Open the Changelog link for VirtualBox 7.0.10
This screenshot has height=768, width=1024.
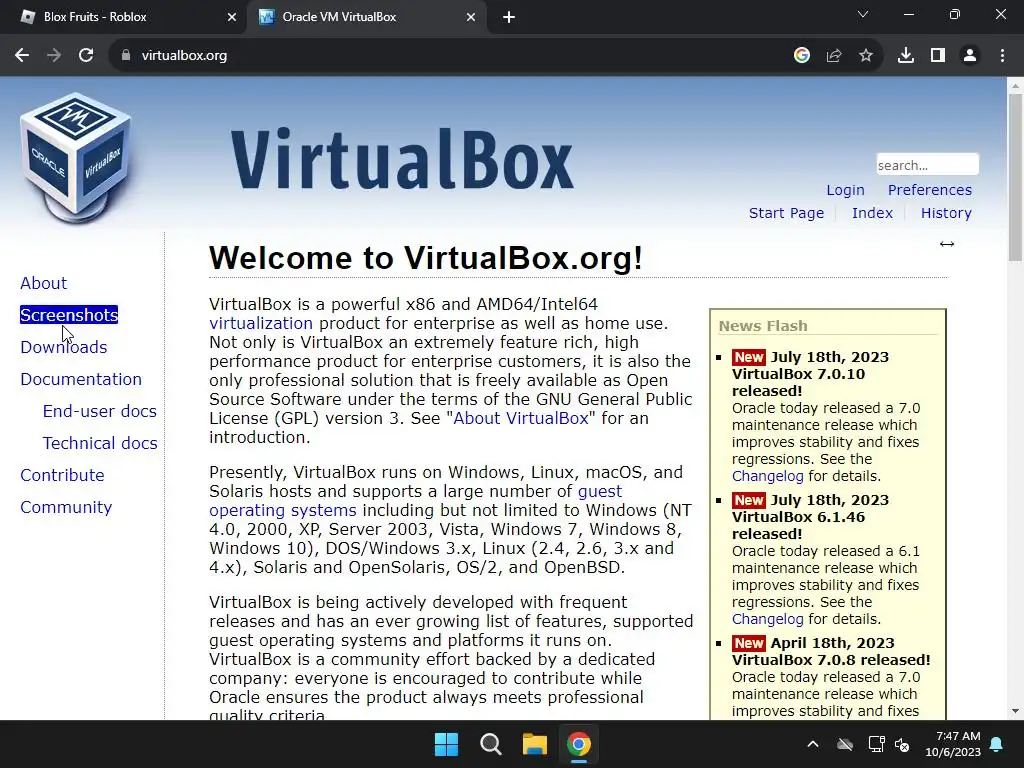[767, 476]
